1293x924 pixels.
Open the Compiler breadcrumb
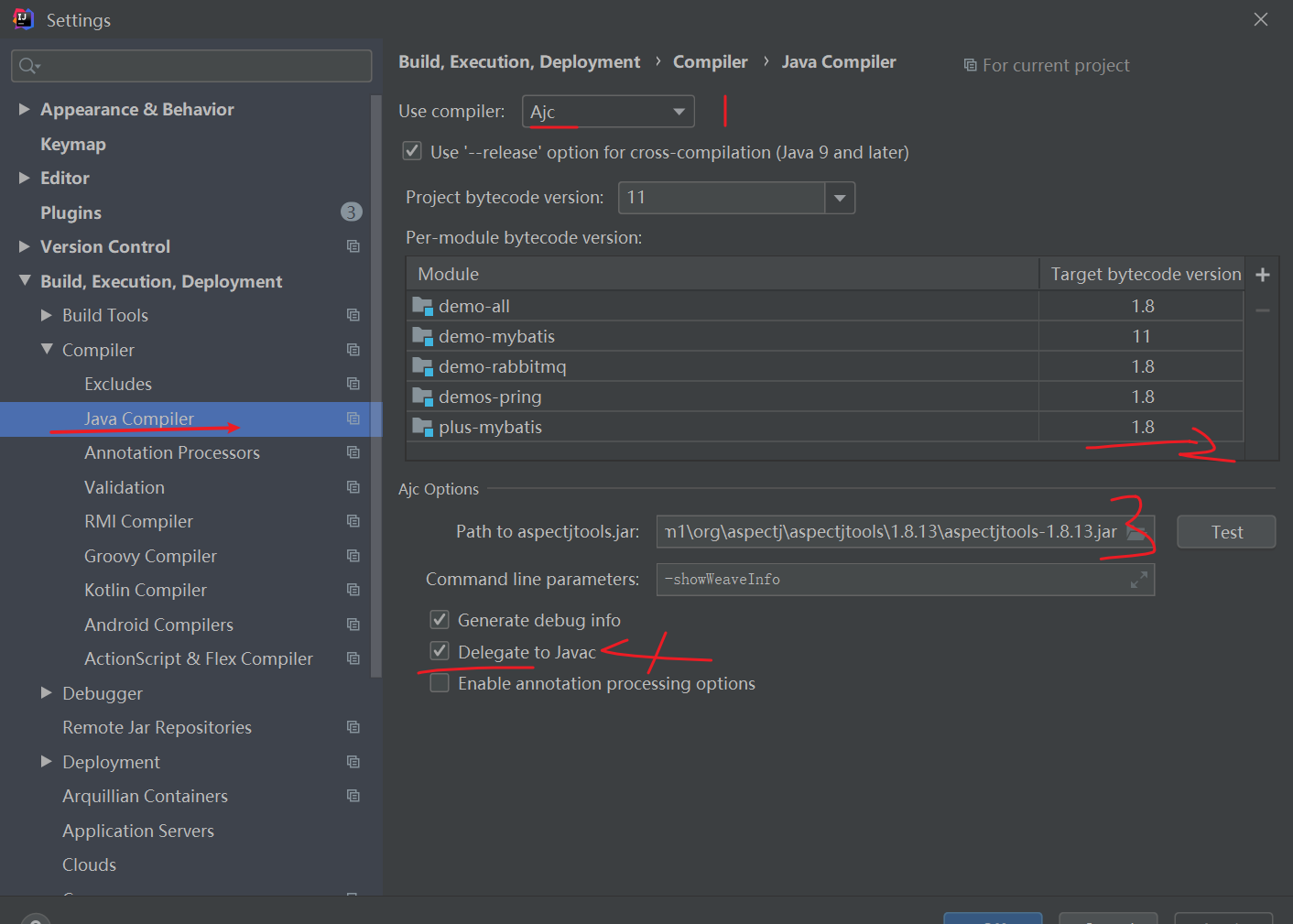711,61
